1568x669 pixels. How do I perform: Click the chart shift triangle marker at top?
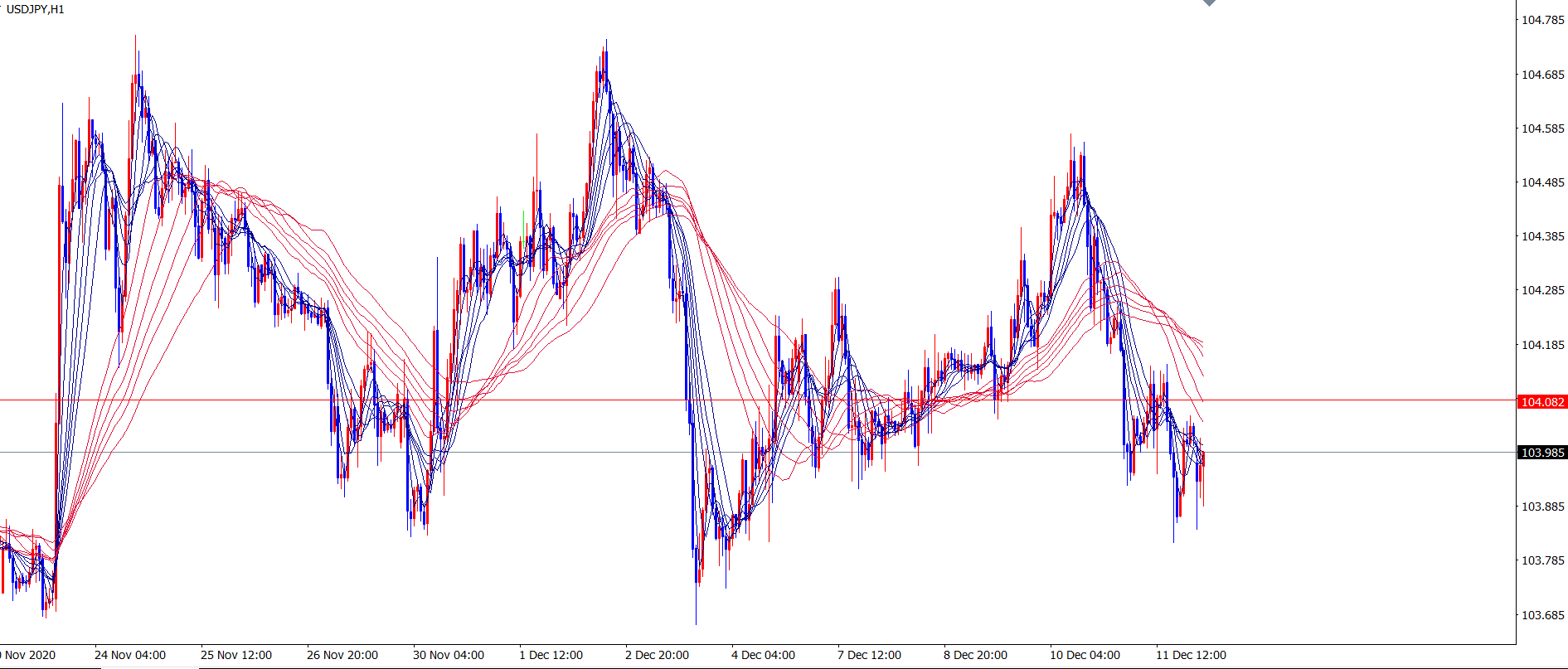tap(1209, 2)
